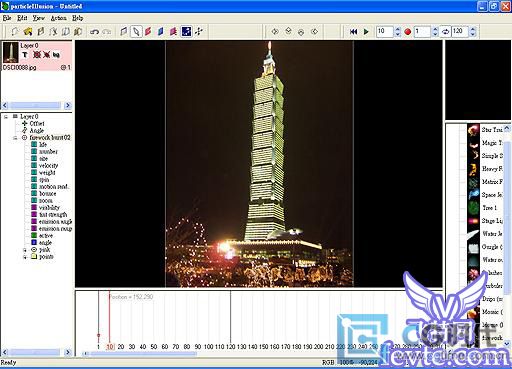Open the Edit menu
The height and width of the screenshot is (369, 512).
coord(22,18)
